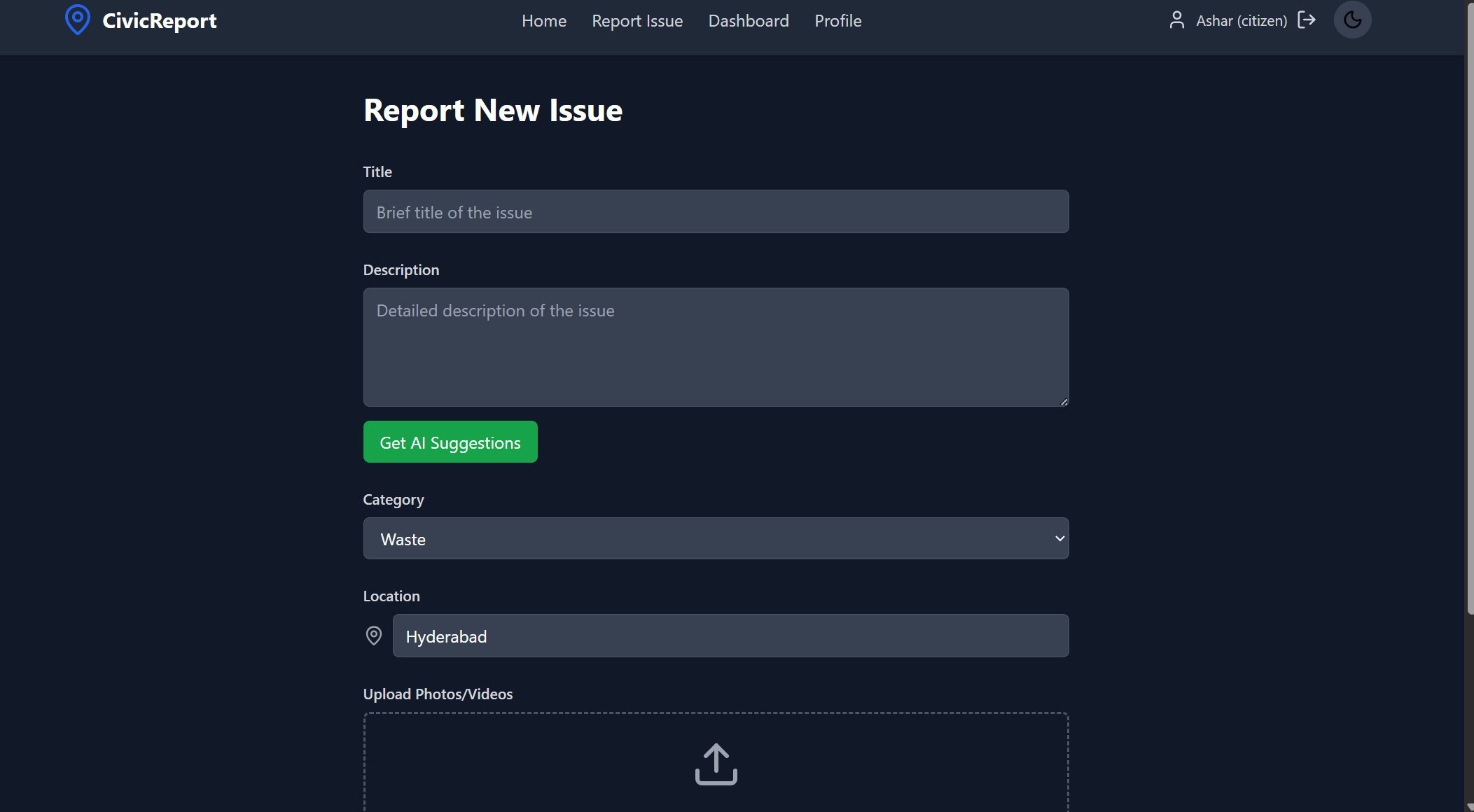Navigate to Dashboard

748,21
